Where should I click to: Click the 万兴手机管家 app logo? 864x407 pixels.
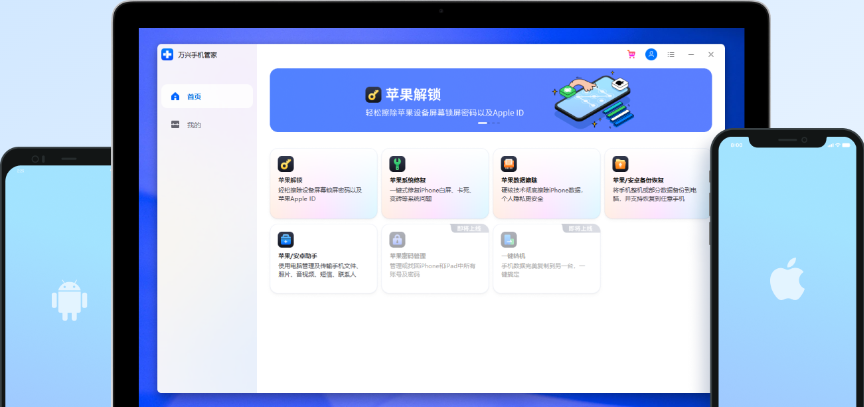[x=167, y=54]
